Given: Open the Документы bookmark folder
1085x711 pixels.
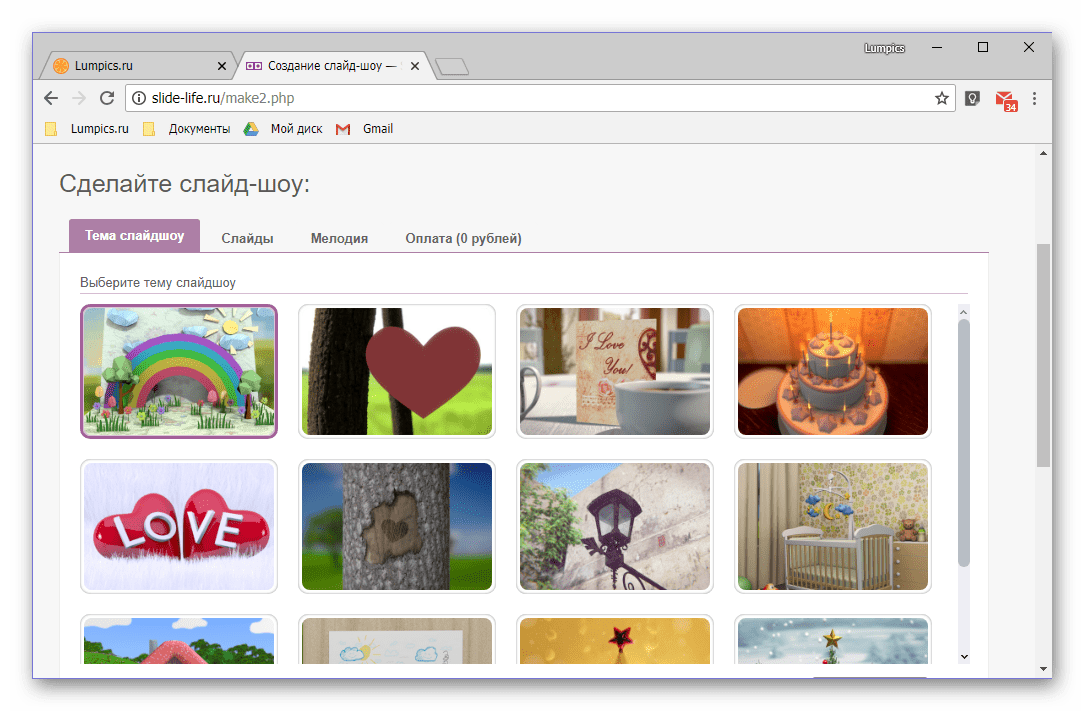Looking at the screenshot, I should click(x=187, y=129).
